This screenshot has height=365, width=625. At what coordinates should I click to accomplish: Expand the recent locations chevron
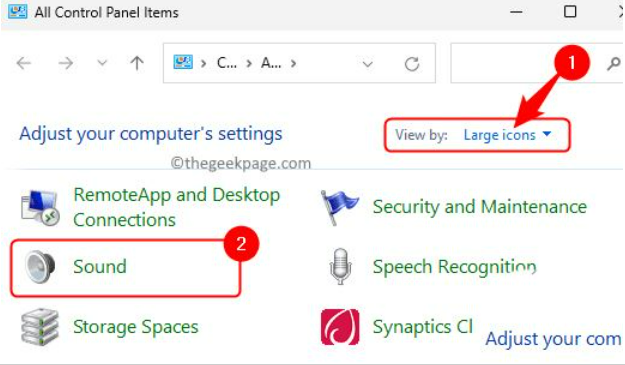click(102, 63)
